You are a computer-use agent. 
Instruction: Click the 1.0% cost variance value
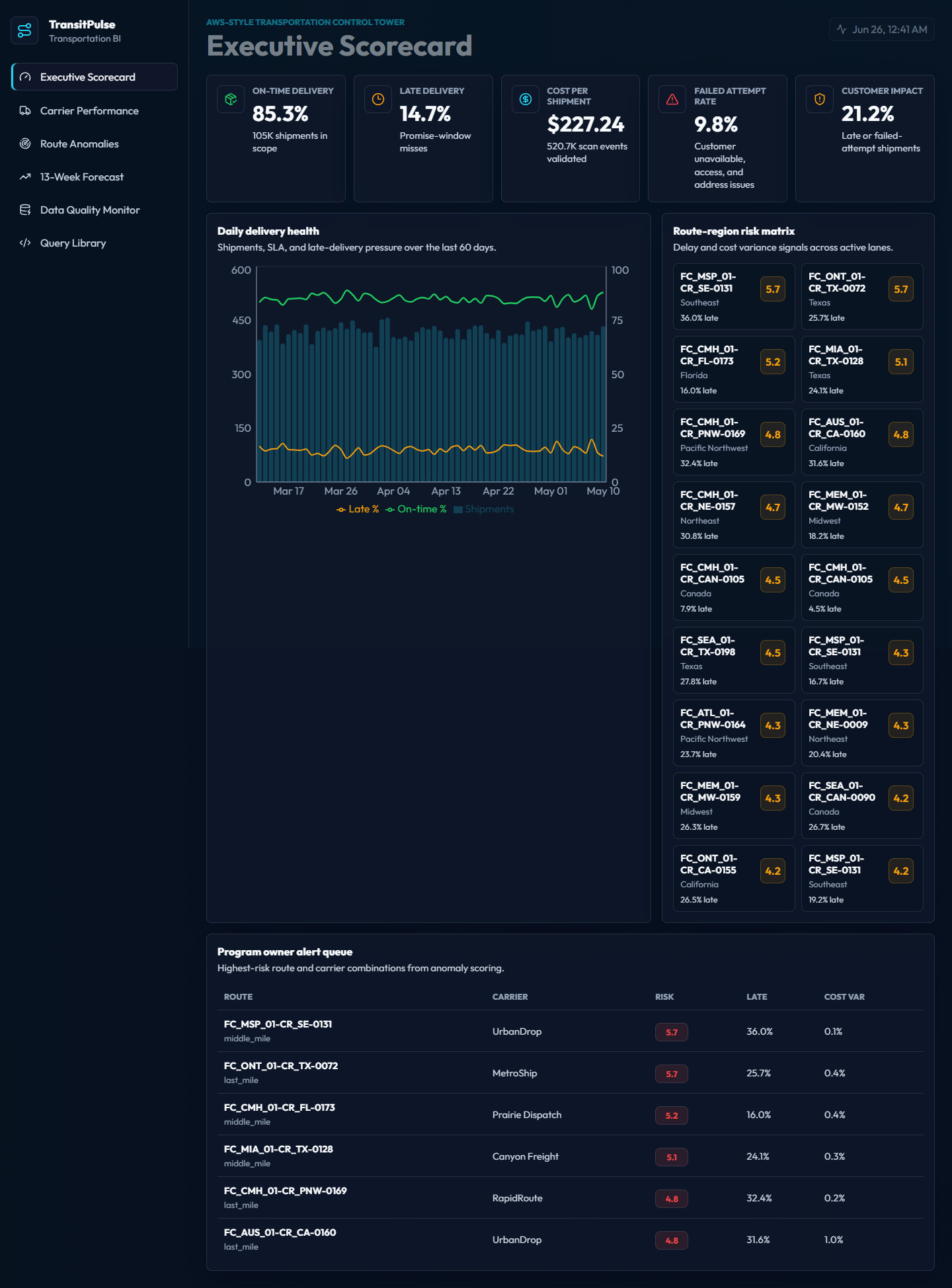(834, 1240)
